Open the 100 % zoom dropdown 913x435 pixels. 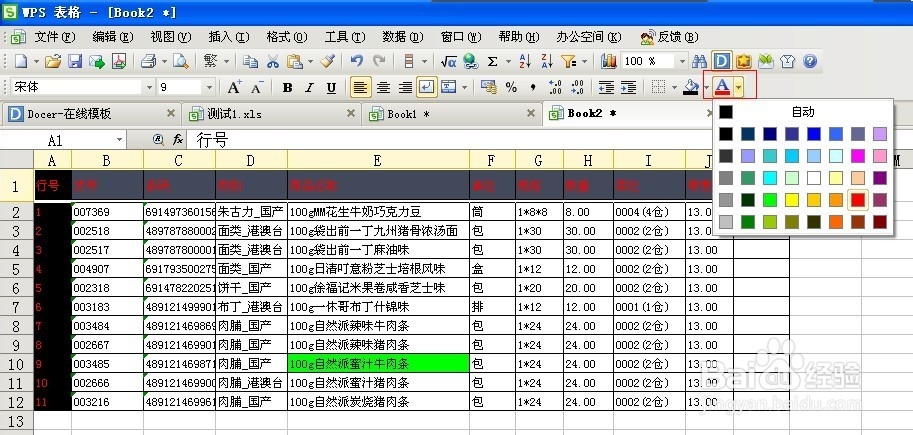pyautogui.click(x=682, y=61)
